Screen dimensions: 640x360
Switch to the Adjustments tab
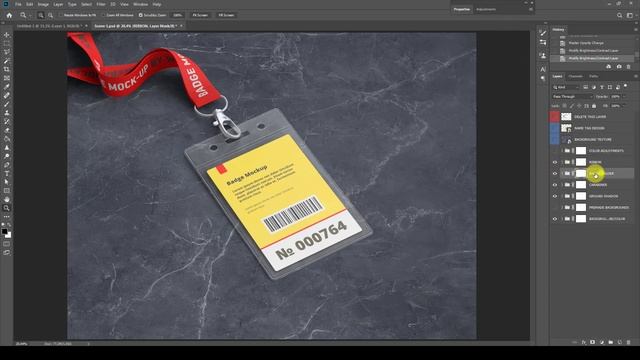tap(486, 9)
